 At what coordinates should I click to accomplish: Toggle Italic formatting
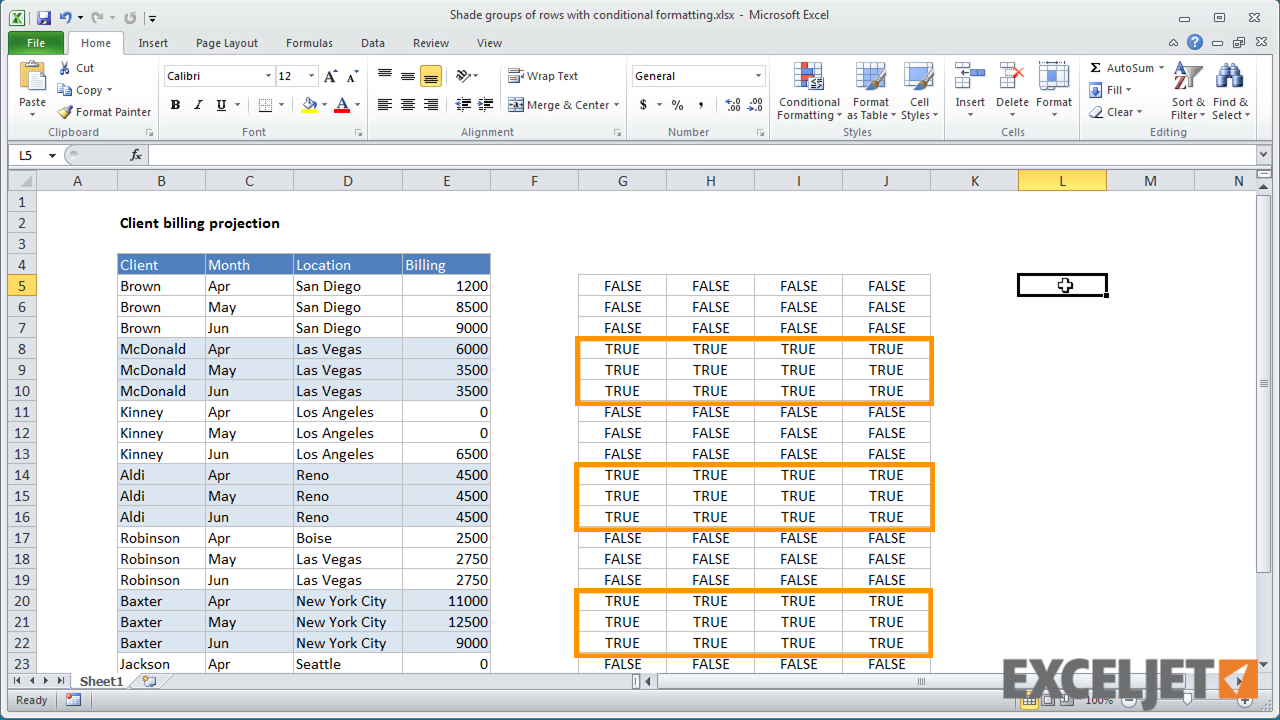[x=198, y=105]
